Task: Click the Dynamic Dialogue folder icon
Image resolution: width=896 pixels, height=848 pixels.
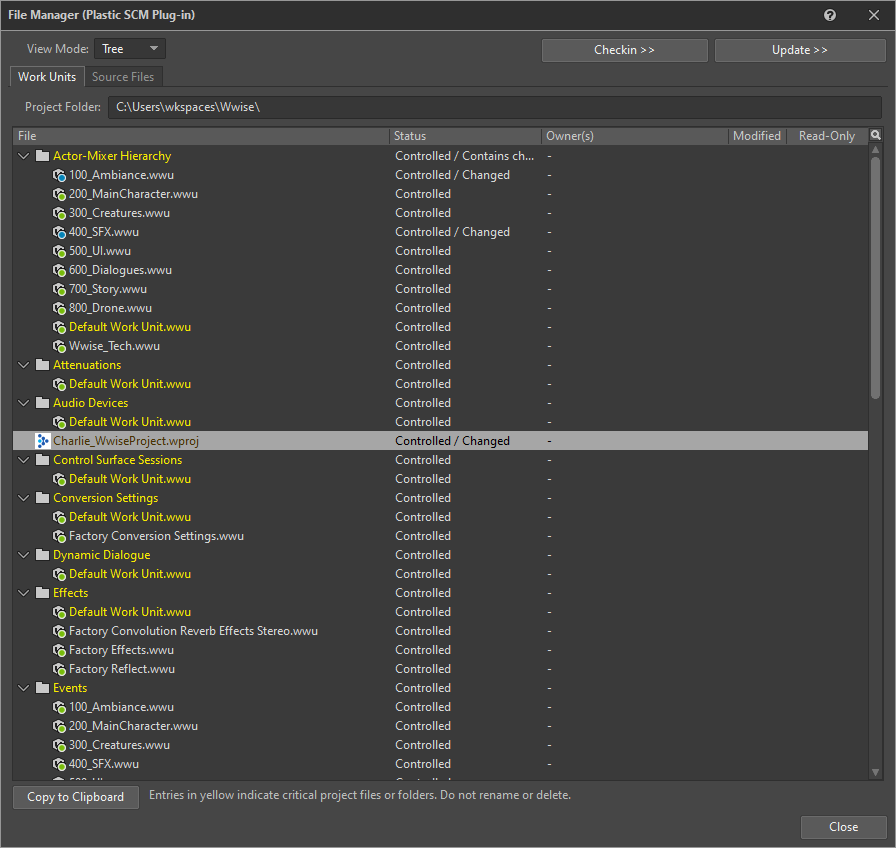Action: coord(42,555)
